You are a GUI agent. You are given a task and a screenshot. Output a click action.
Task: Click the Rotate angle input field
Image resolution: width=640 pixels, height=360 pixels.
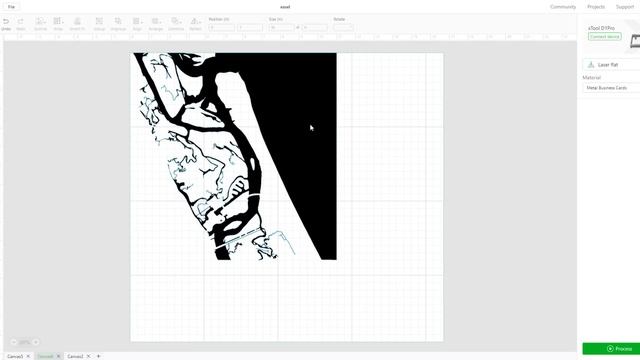[x=343, y=27]
